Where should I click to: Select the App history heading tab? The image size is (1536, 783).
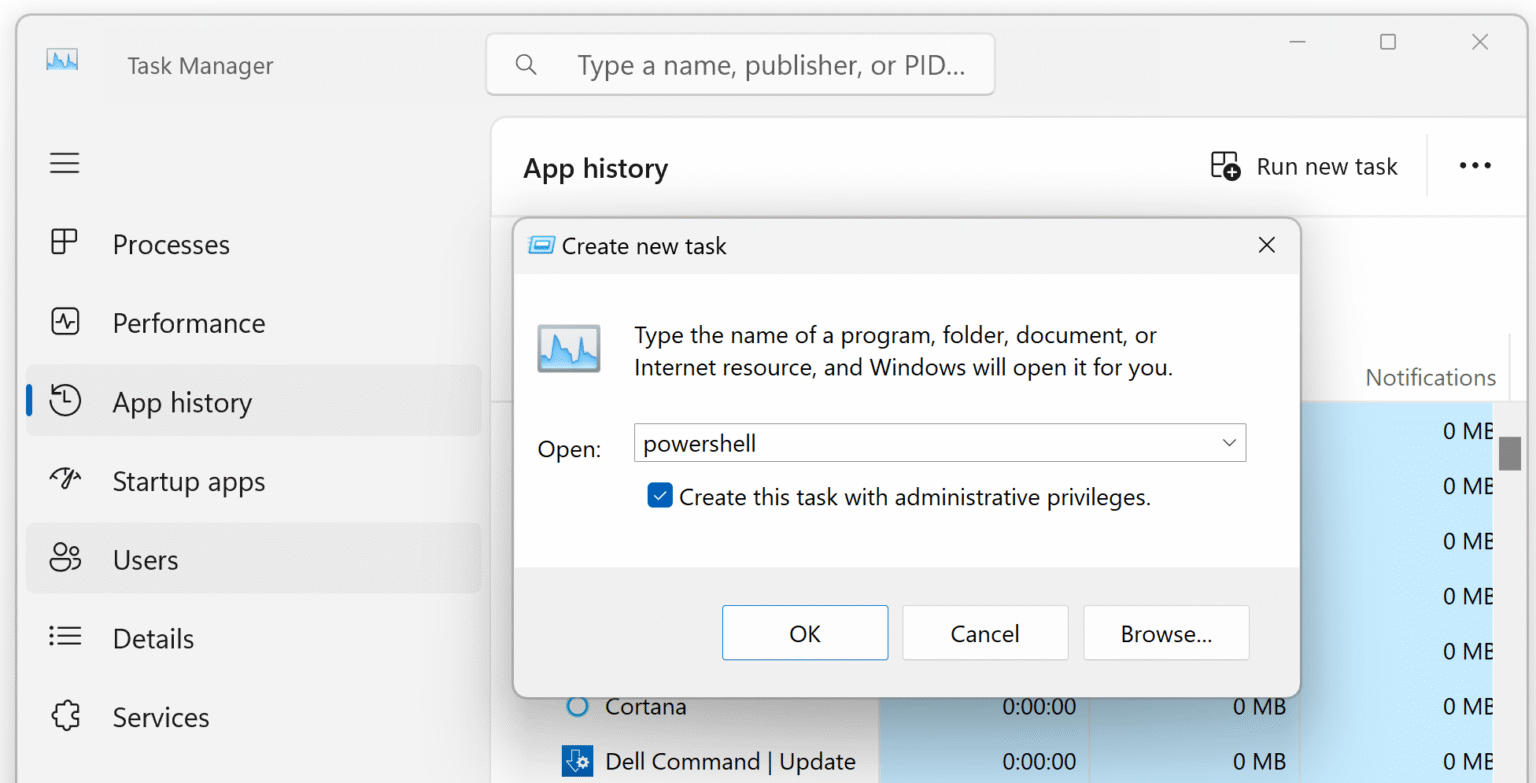pyautogui.click(x=595, y=168)
